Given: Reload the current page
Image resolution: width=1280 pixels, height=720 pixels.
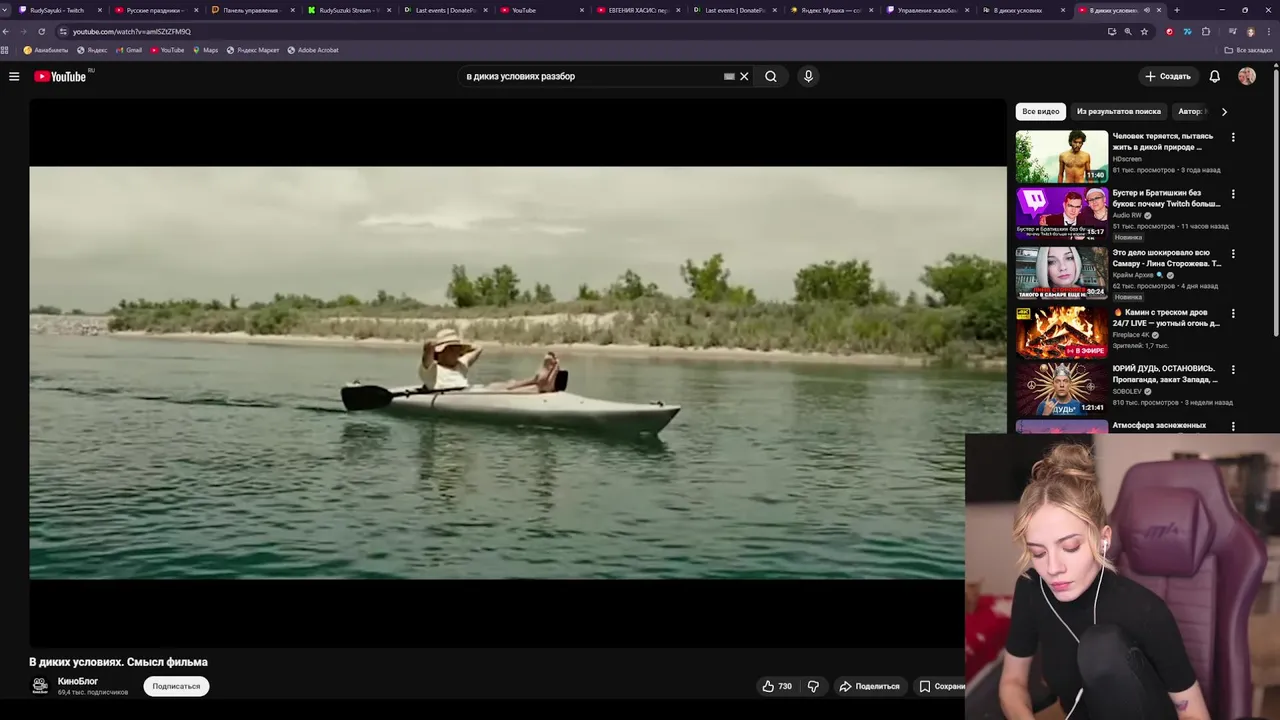Looking at the screenshot, I should (41, 31).
